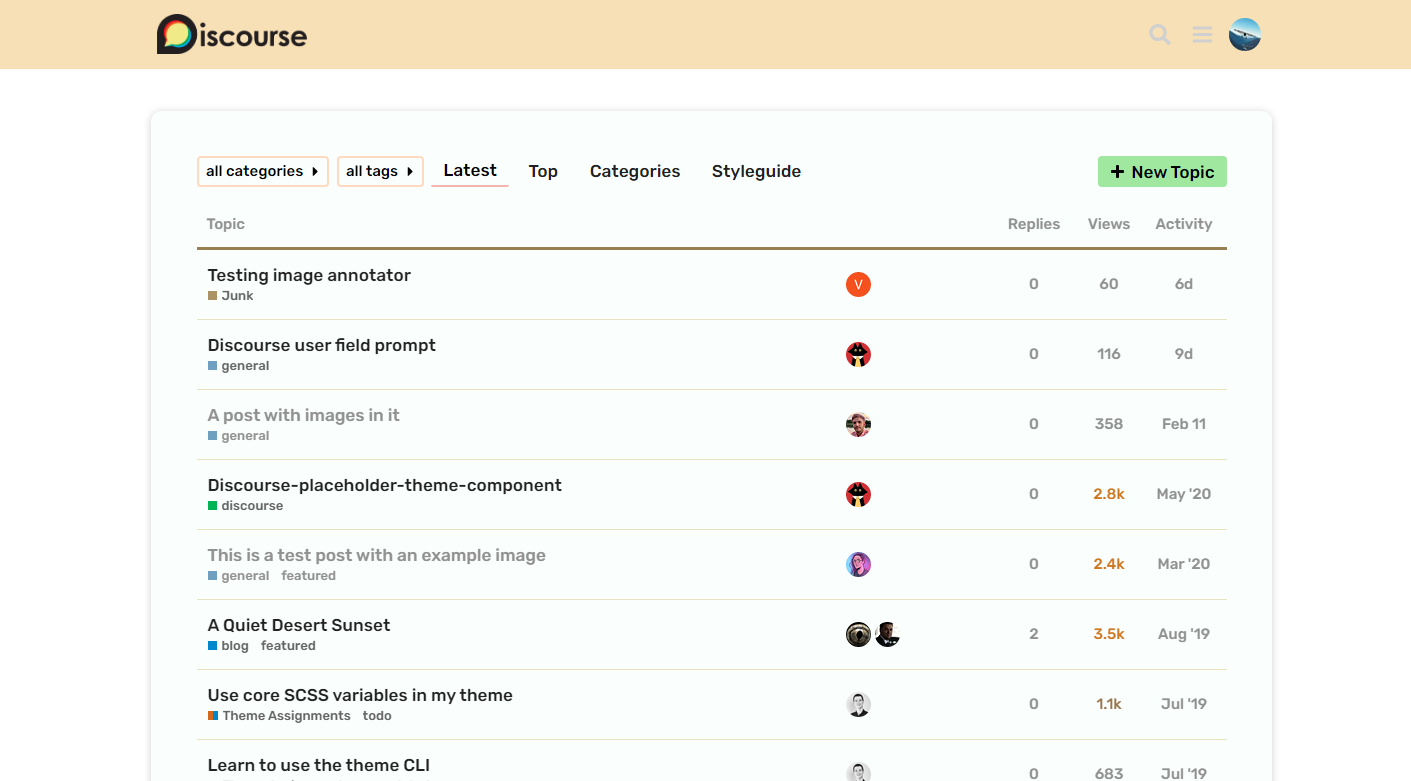Image resolution: width=1411 pixels, height=781 pixels.
Task: Click the Discourse logo
Action: pyautogui.click(x=232, y=34)
